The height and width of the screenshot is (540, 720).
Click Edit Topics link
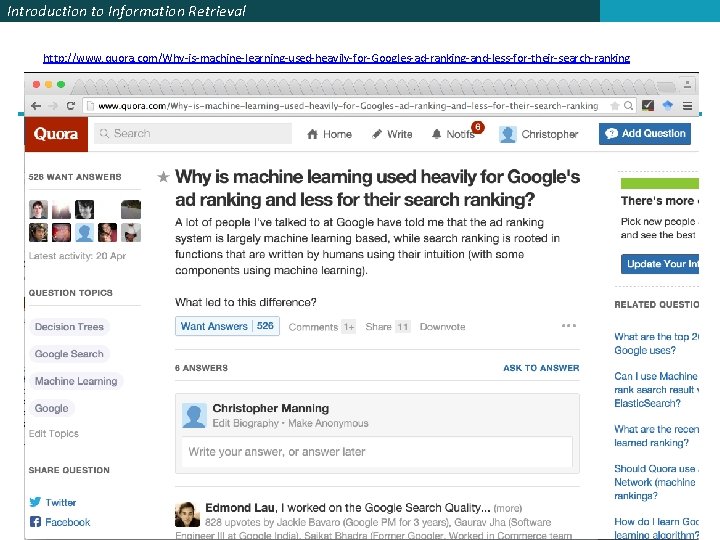pos(54,433)
